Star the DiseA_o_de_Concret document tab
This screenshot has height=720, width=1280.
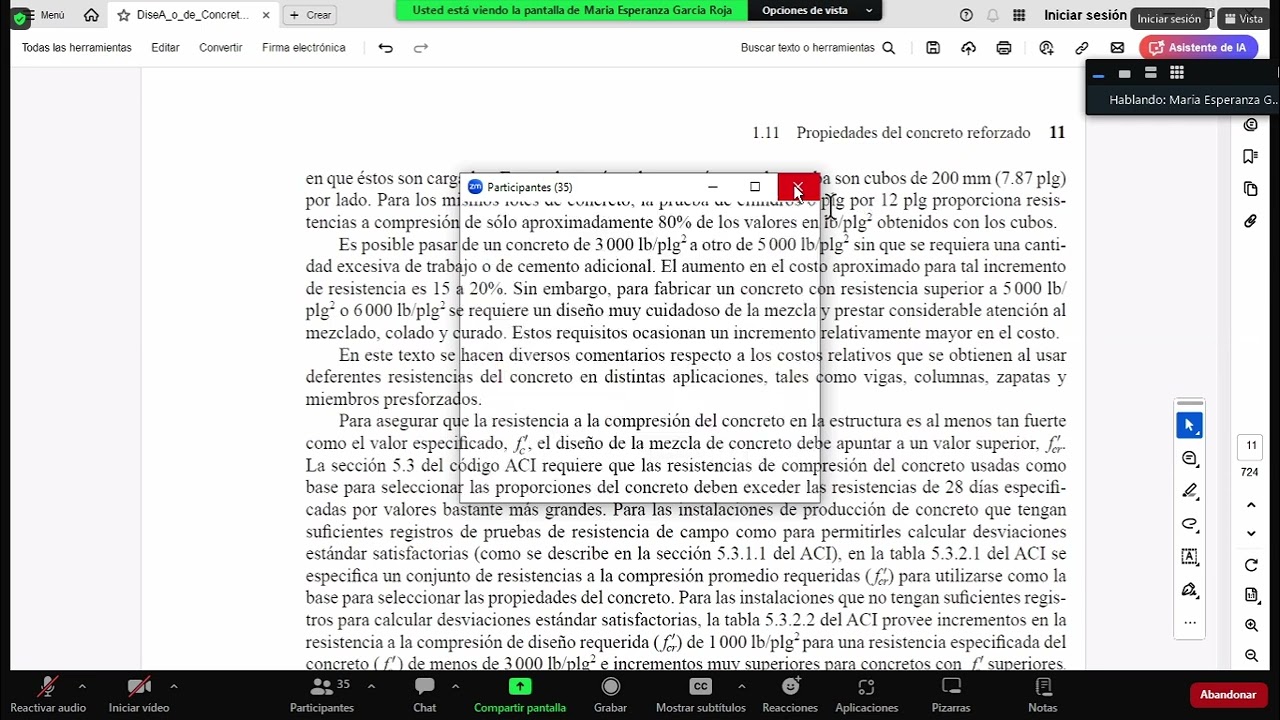(124, 15)
